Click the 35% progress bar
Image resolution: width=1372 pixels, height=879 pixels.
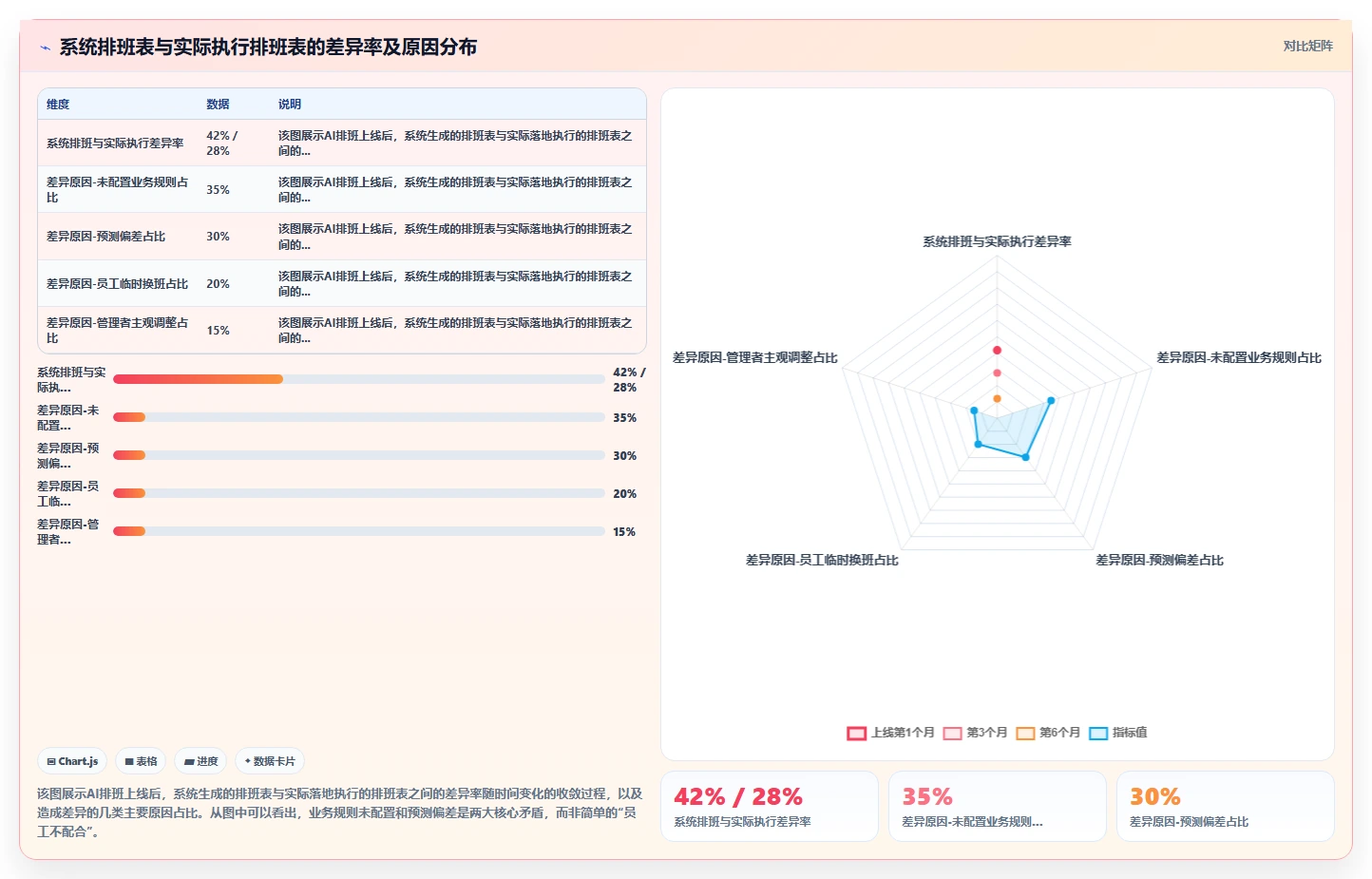pos(359,417)
